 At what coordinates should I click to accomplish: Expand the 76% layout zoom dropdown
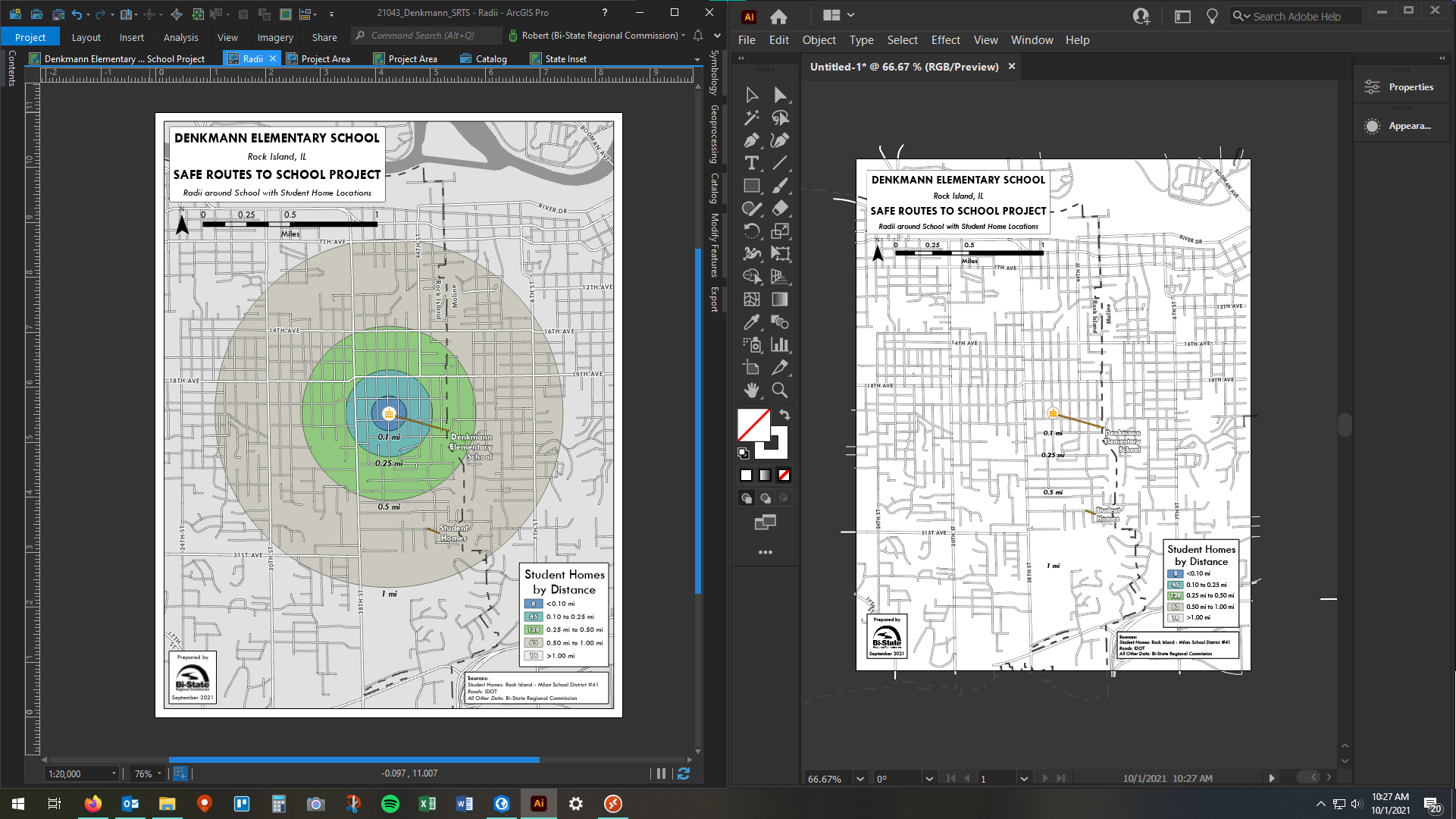159,773
